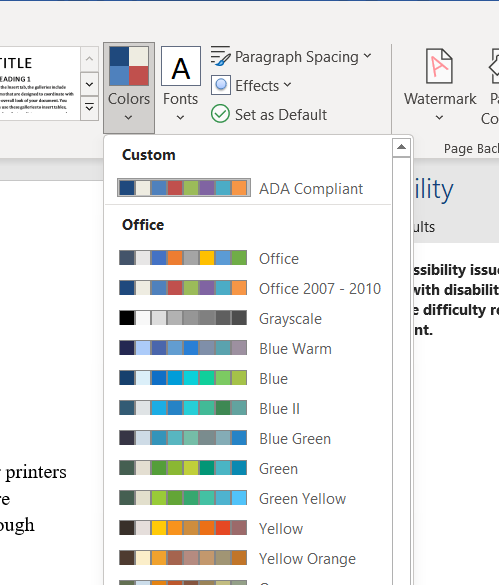
Task: Select the Blue II theme entry
Action: pos(280,409)
